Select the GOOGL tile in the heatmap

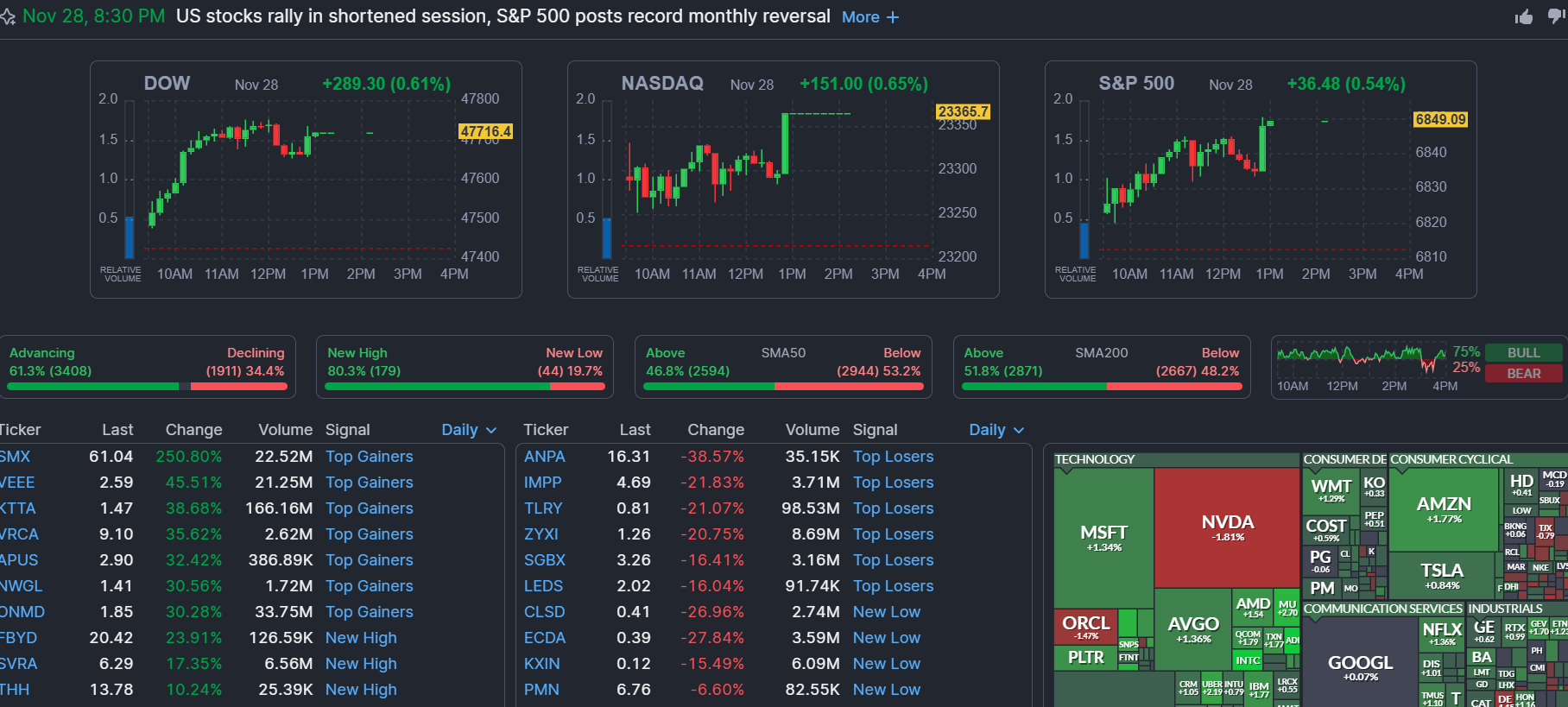coord(1360,666)
